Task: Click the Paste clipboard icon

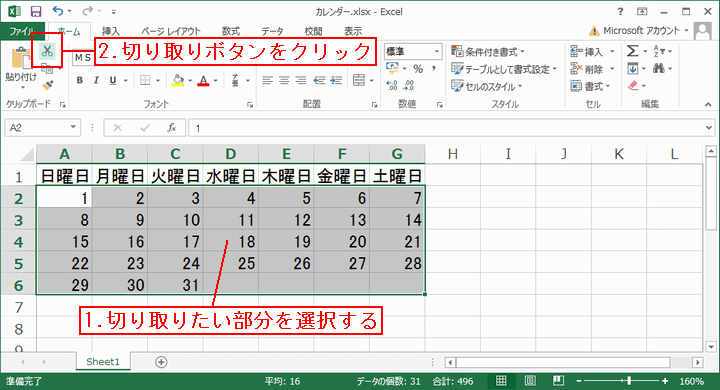Action: [x=20, y=59]
